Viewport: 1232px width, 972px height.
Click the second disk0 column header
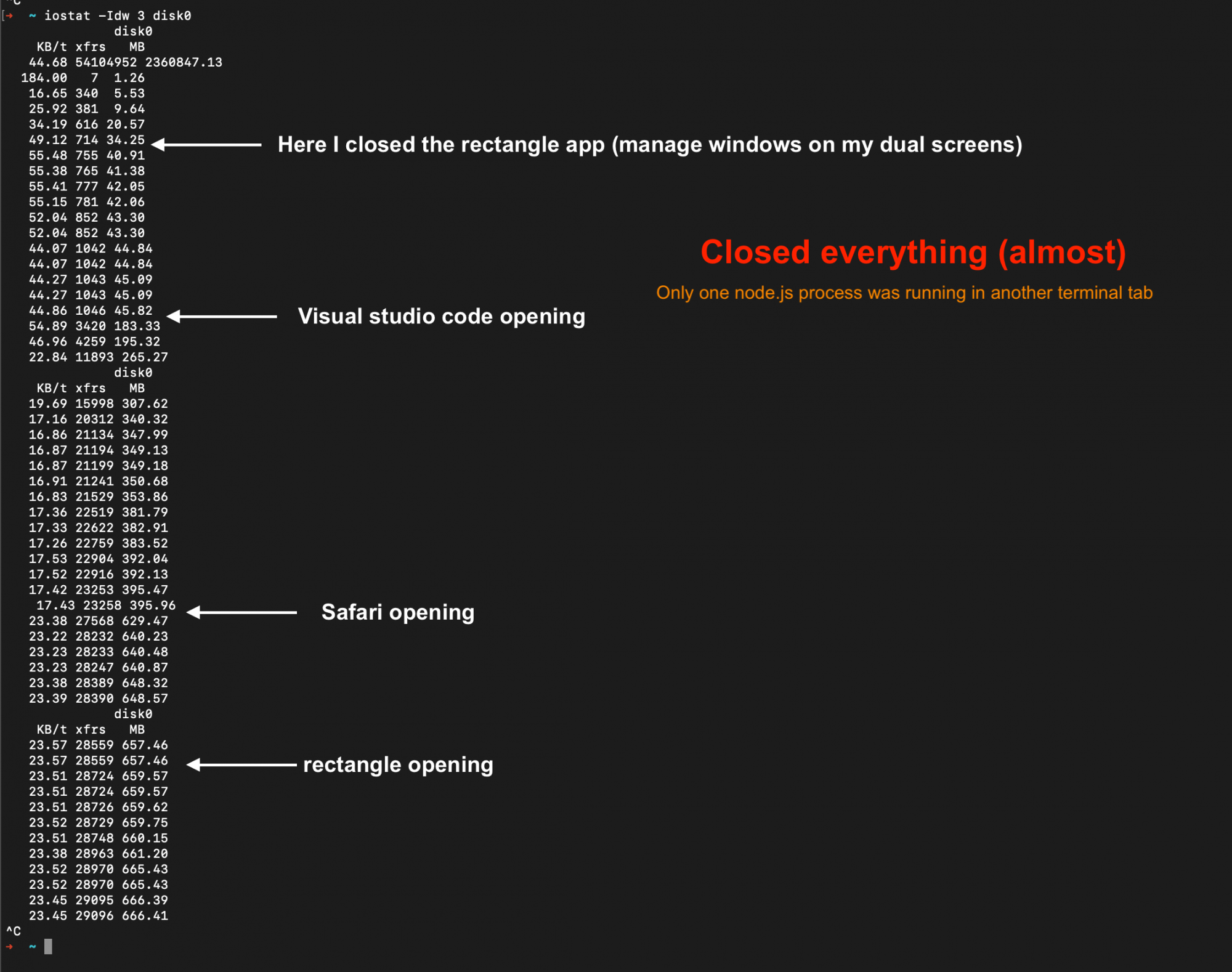point(133,373)
